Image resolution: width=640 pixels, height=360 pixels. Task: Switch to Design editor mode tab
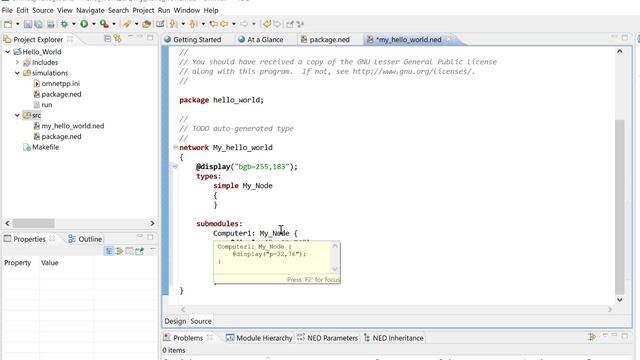pyautogui.click(x=175, y=321)
